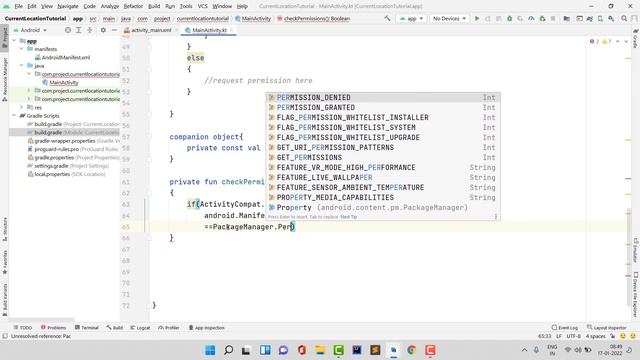Collapse the manifests folder
Screen dimensions: 640x360
(21, 49)
